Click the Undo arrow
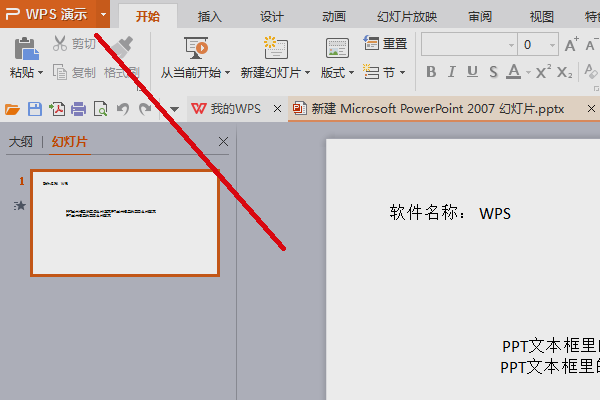Viewport: 600px width, 400px height. [123, 109]
